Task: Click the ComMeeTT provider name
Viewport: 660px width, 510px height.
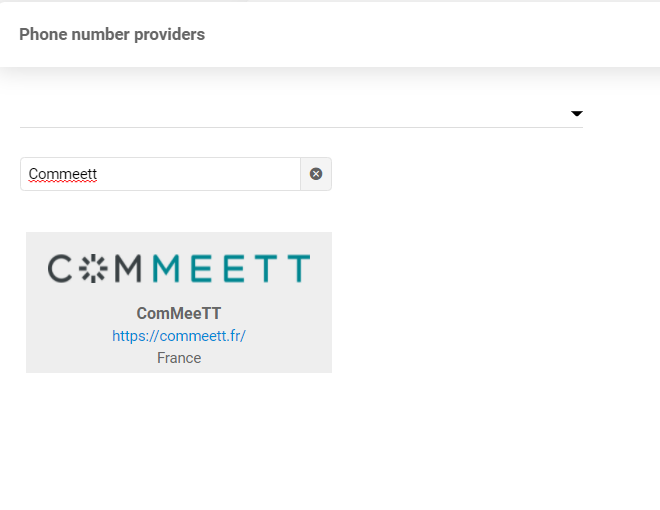Action: [178, 313]
